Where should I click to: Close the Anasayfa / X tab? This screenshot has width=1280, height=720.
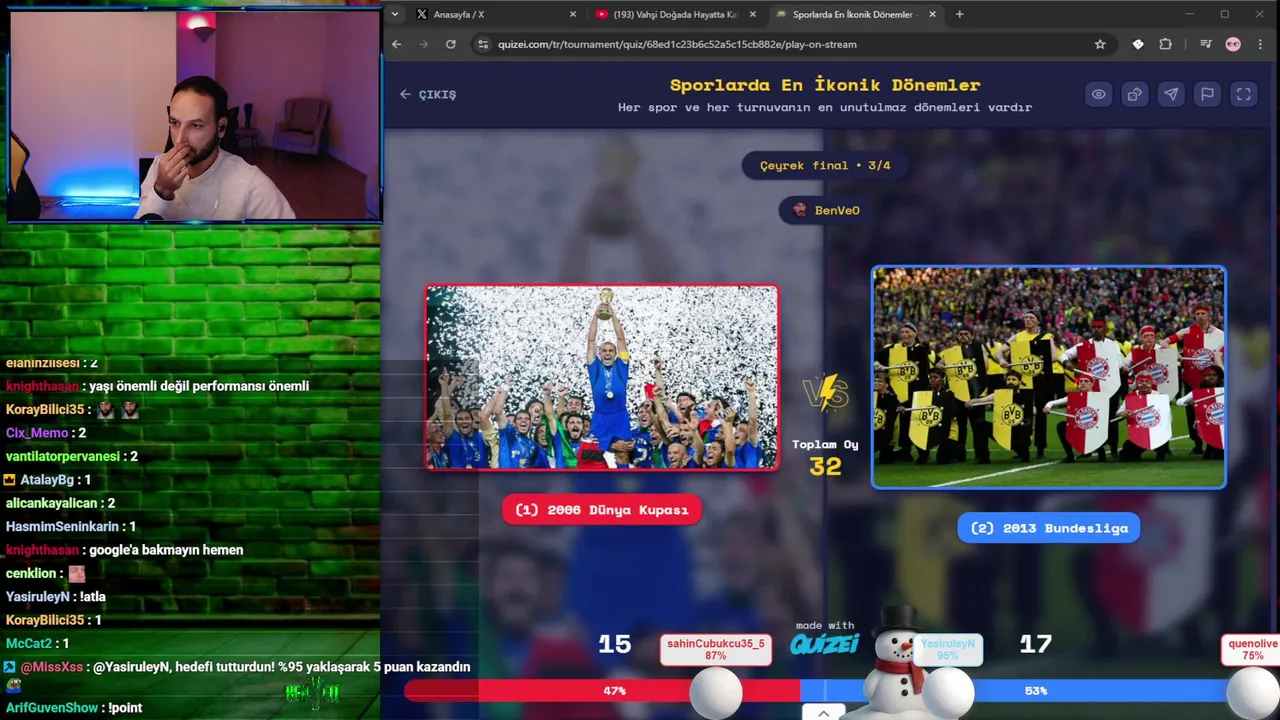[573, 14]
